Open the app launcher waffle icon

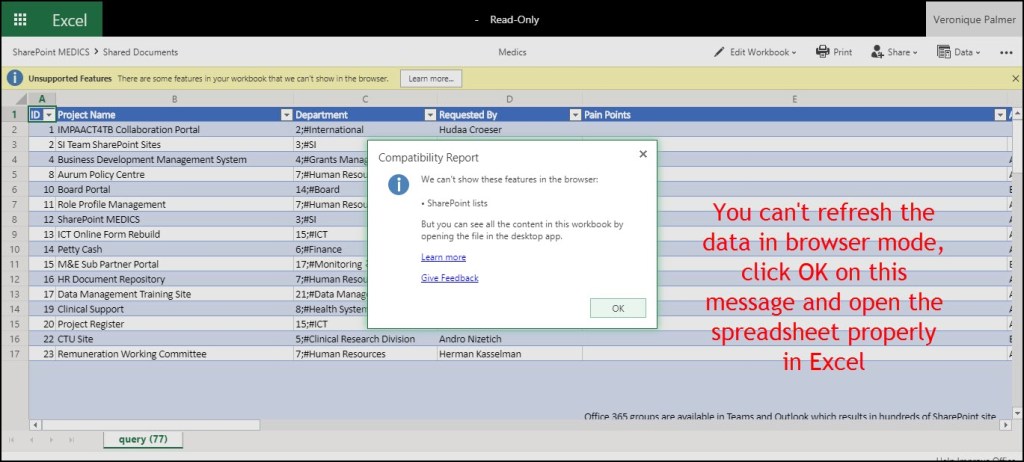coord(20,19)
